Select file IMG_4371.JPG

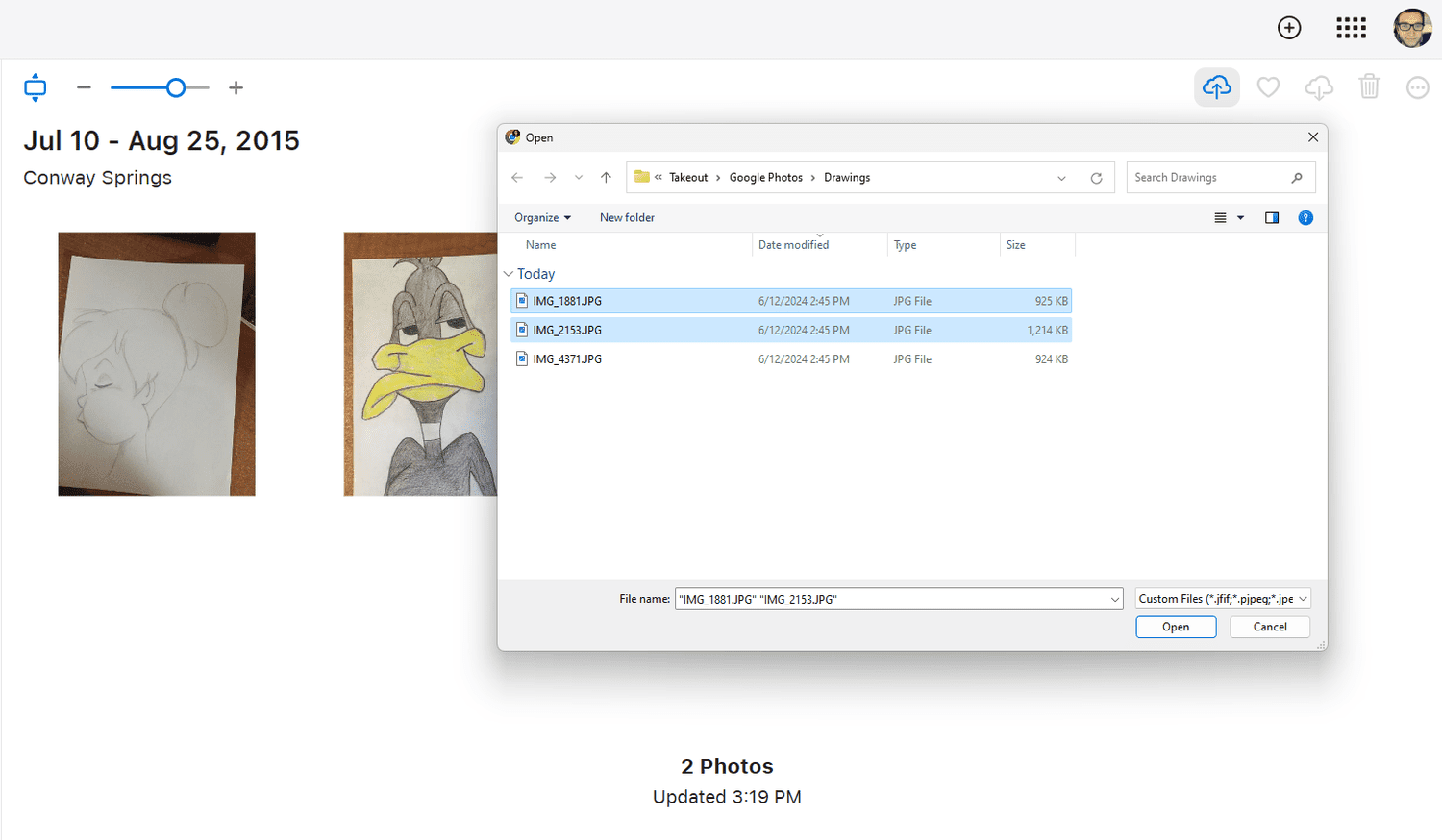(567, 359)
